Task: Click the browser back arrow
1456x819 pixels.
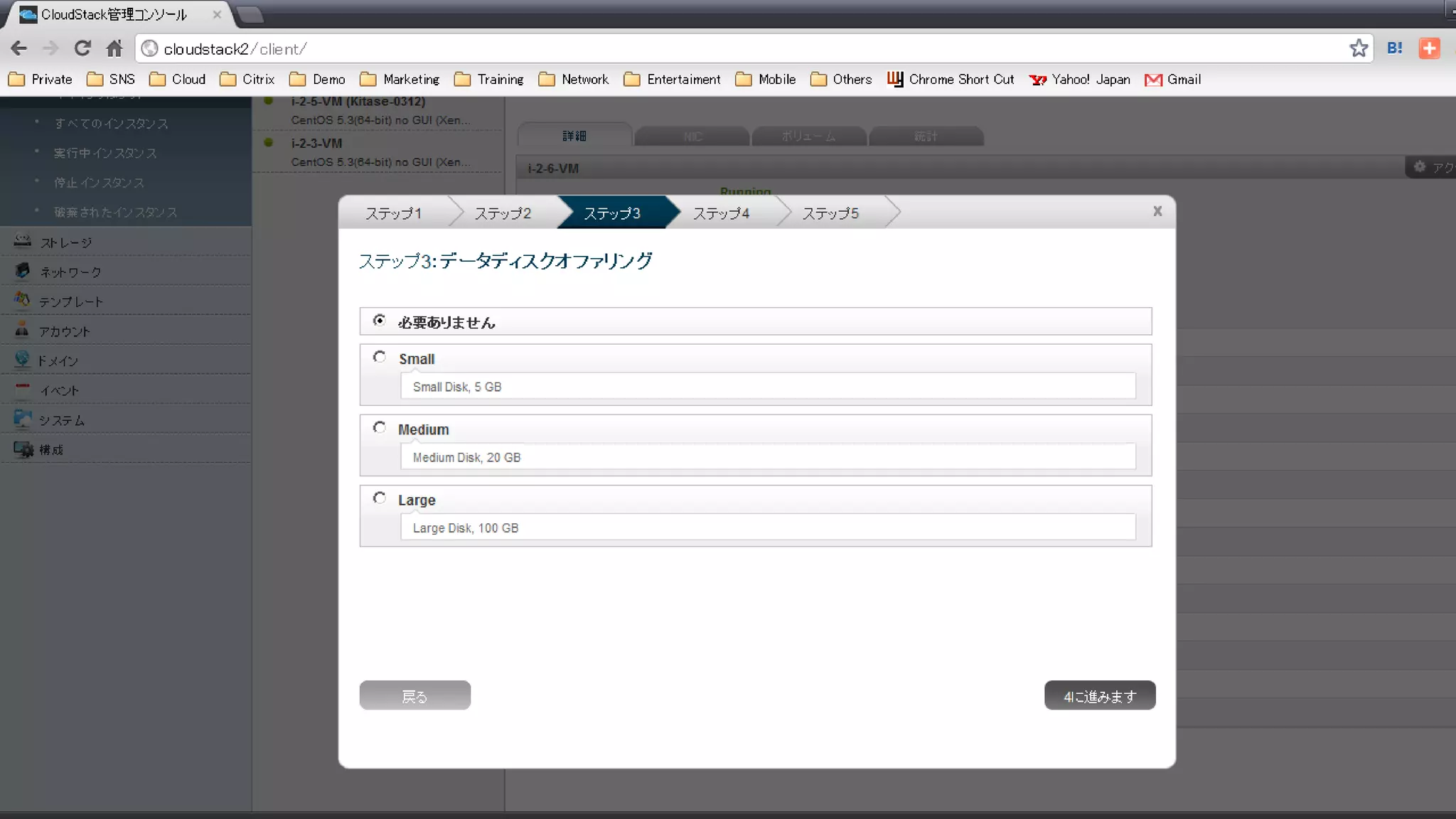Action: (x=19, y=48)
